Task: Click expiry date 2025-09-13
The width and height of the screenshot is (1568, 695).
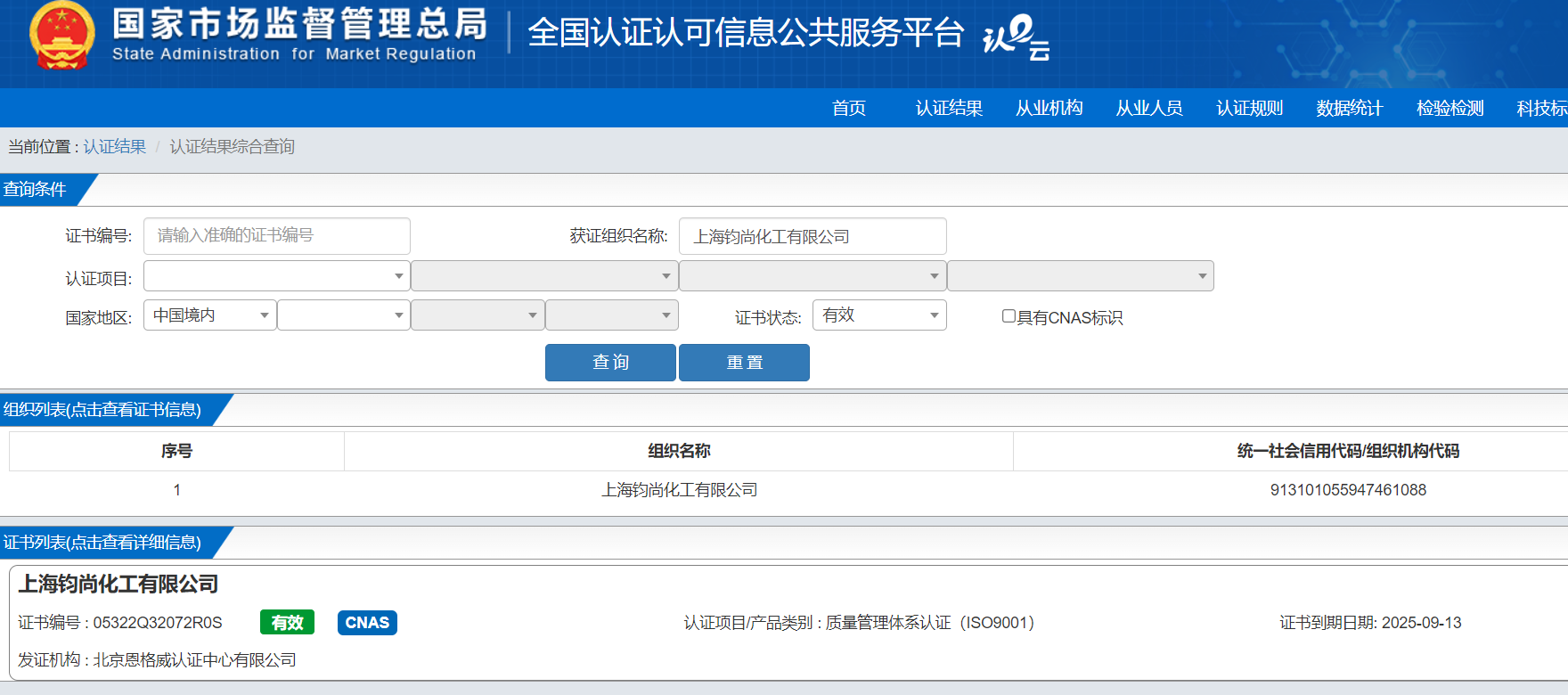Action: point(1421,623)
